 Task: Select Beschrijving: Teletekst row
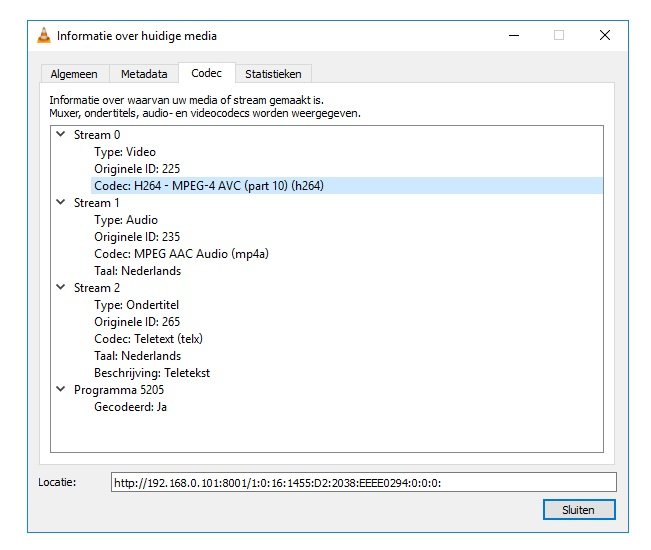(152, 373)
